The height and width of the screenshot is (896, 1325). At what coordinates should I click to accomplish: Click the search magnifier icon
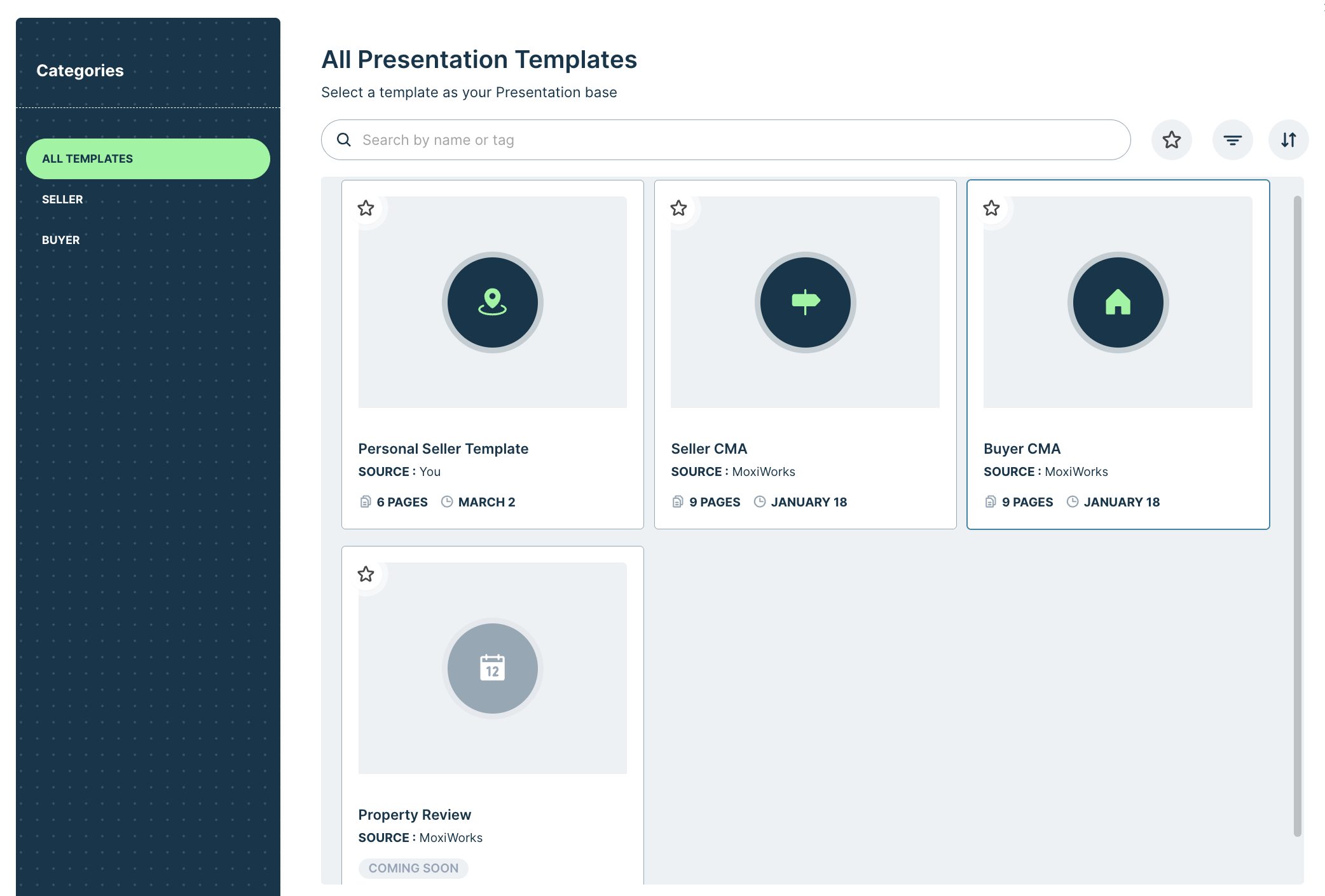click(x=344, y=140)
